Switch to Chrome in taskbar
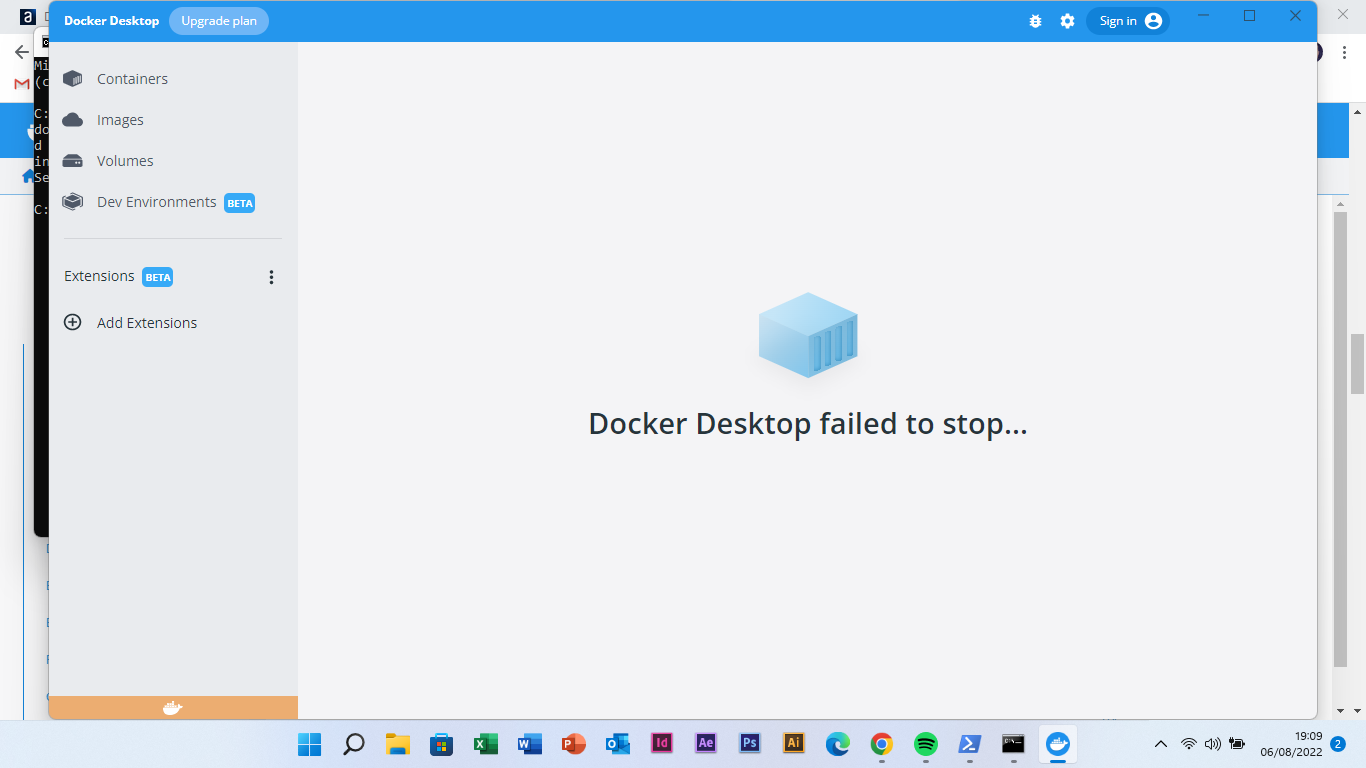Viewport: 1366px width, 768px height. point(881,744)
